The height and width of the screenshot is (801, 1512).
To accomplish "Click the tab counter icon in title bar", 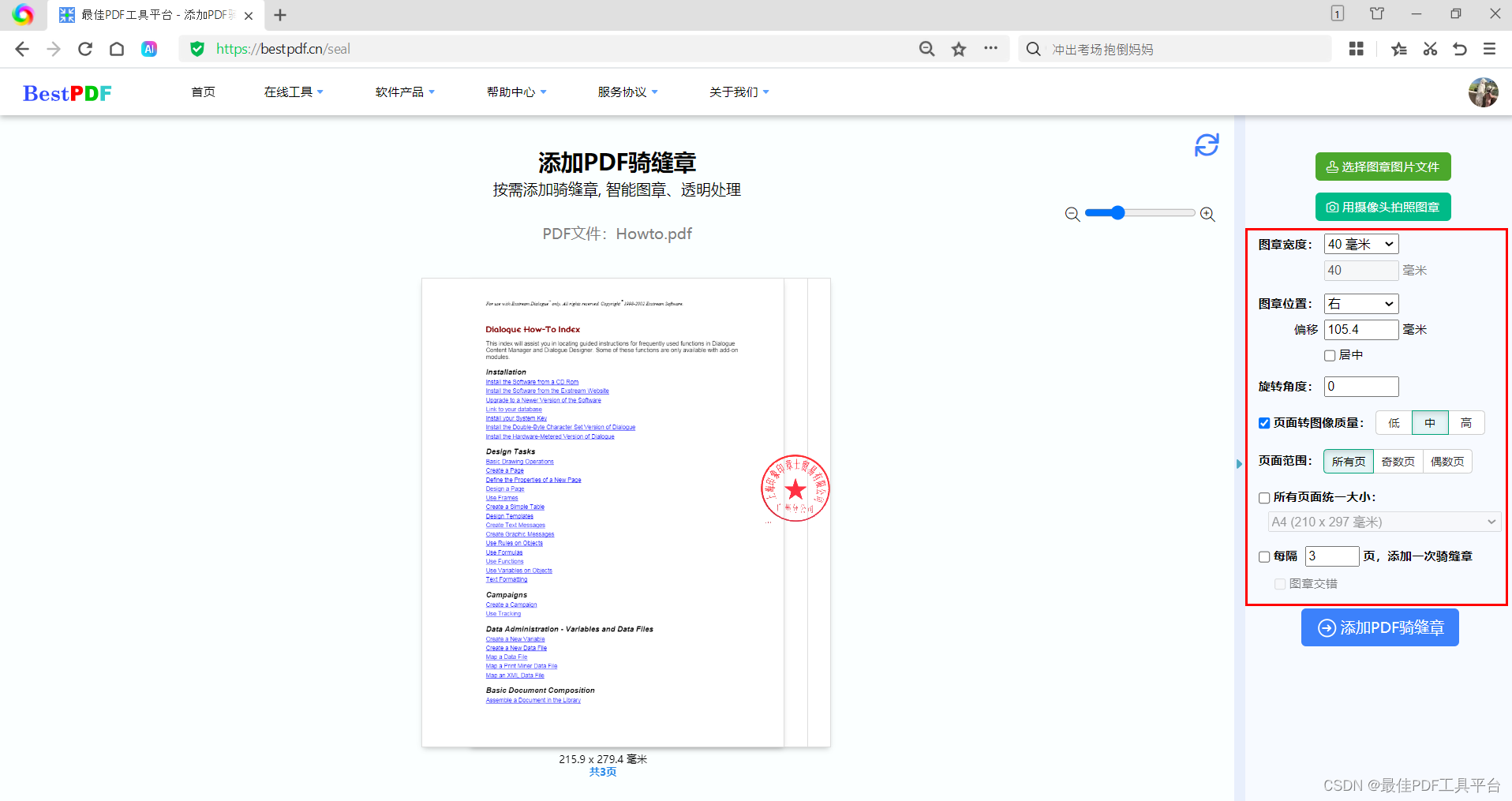I will click(x=1338, y=13).
